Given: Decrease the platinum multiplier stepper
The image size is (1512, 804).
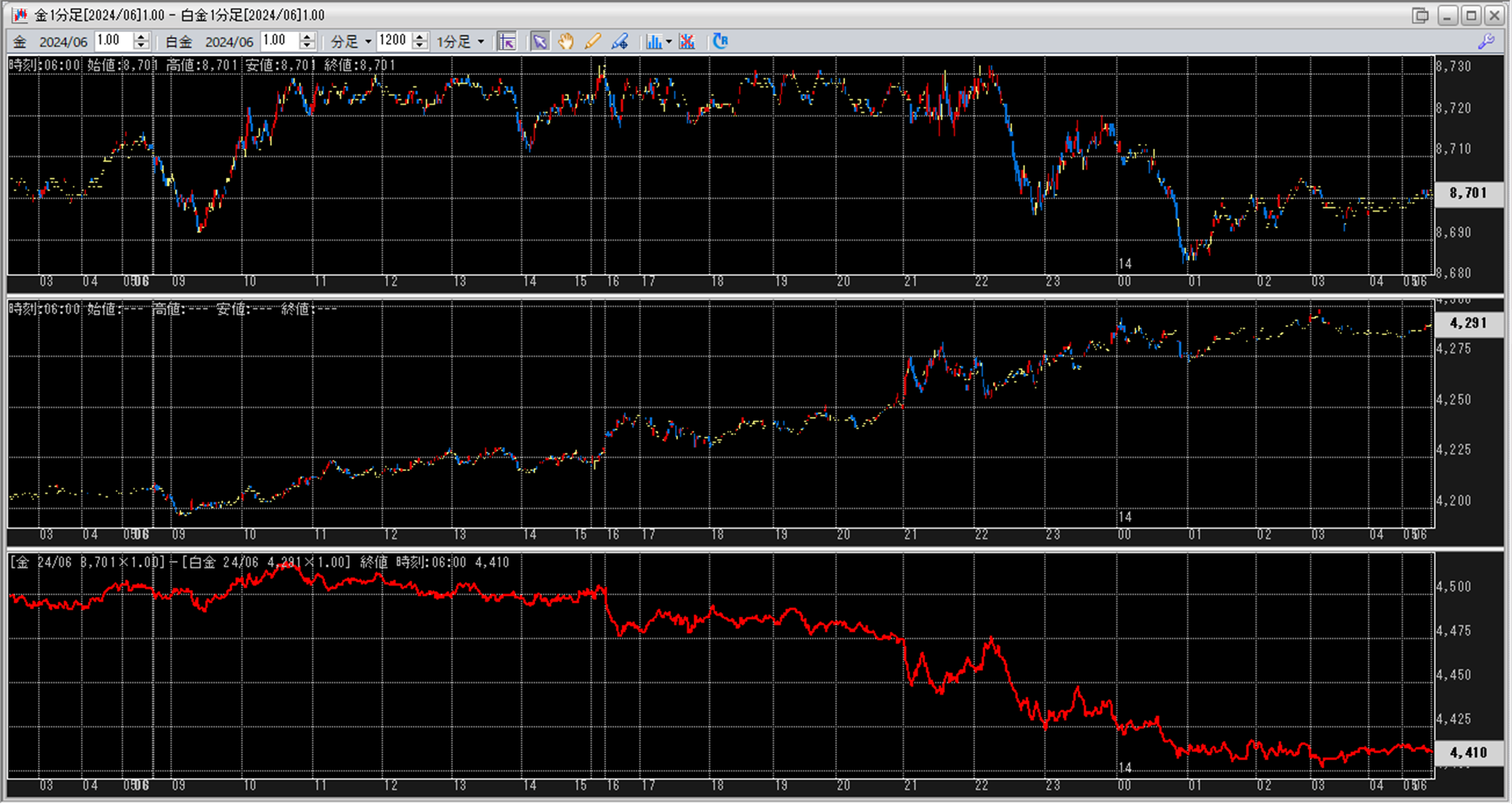Looking at the screenshot, I should tap(307, 46).
